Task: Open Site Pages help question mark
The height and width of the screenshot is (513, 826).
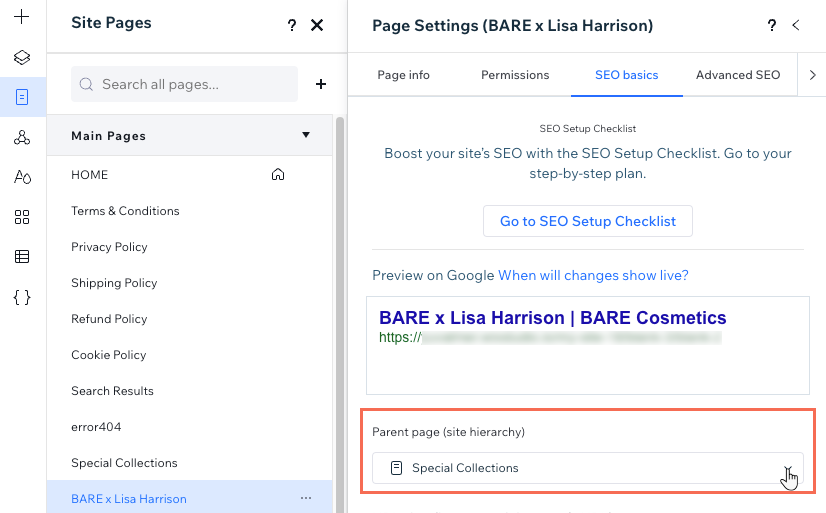Action: [292, 26]
